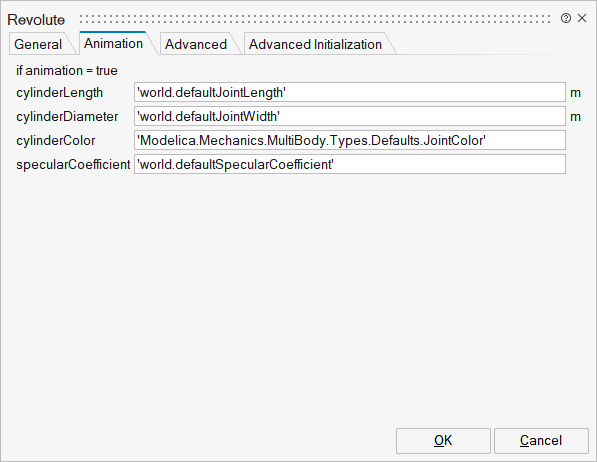Click the cylinderLength parameter label
Viewport: 597px width, 462px height.
point(59,93)
